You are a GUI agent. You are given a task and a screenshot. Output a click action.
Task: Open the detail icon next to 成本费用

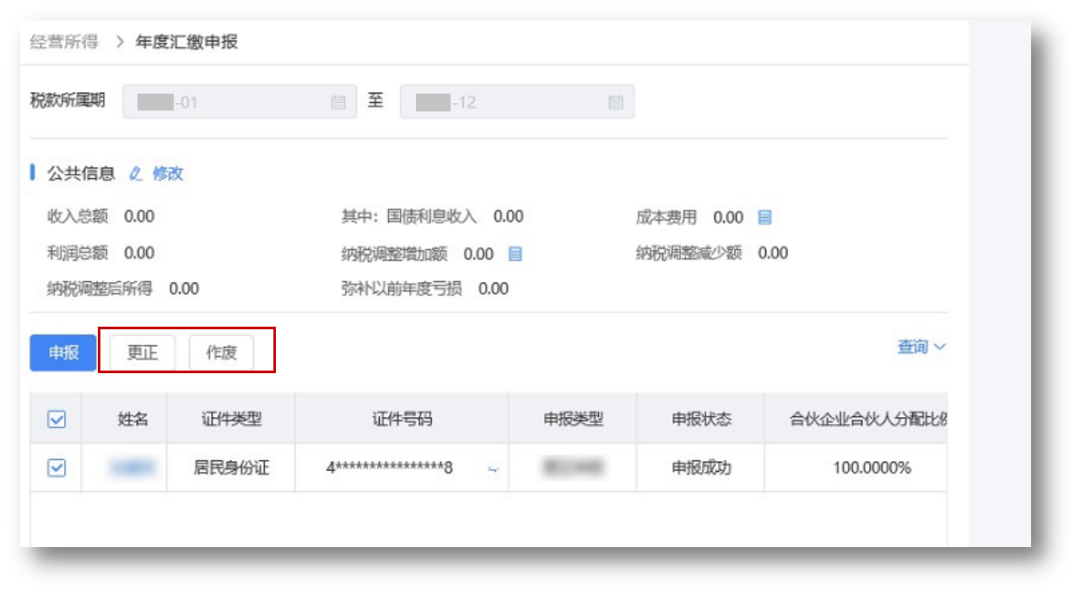pyautogui.click(x=765, y=218)
